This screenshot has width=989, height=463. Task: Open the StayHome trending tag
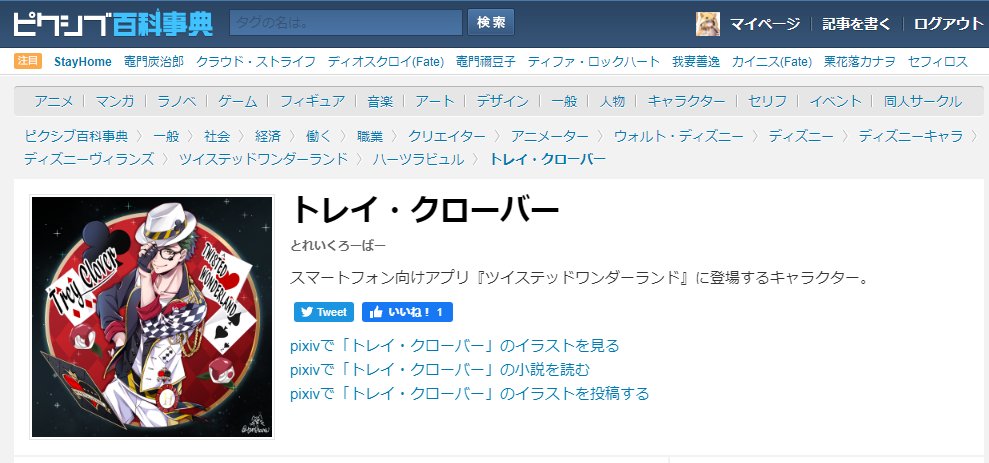click(x=83, y=62)
